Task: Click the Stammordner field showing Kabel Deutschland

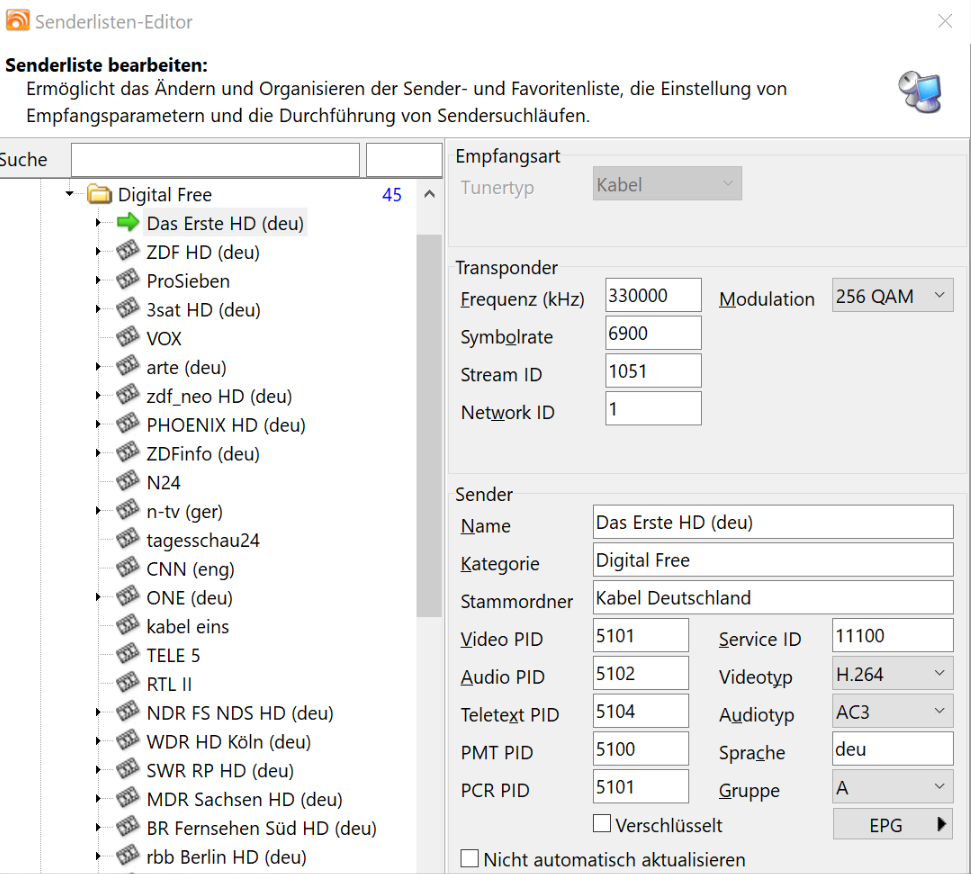Action: pos(773,597)
